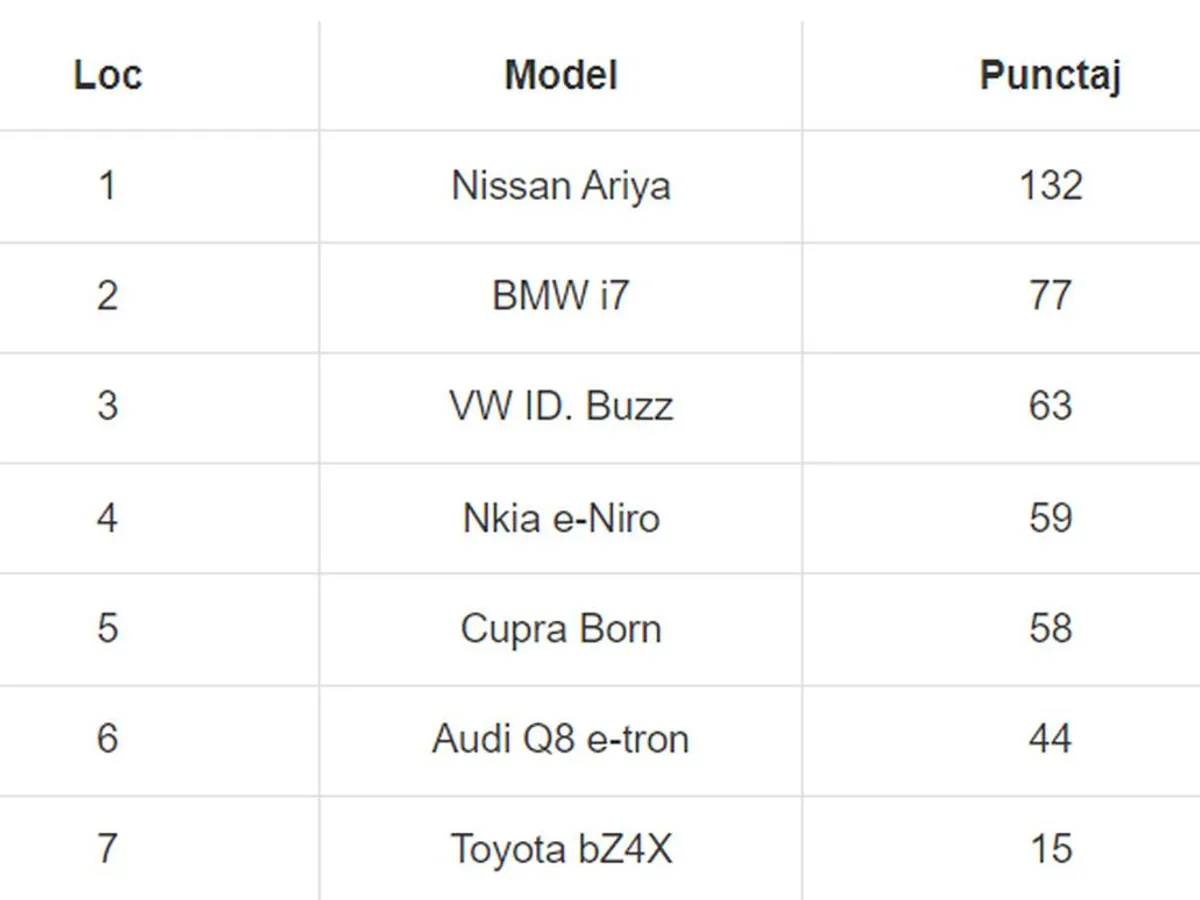Viewport: 1200px width, 900px height.
Task: Click the score 15 cell
Action: [1050, 850]
